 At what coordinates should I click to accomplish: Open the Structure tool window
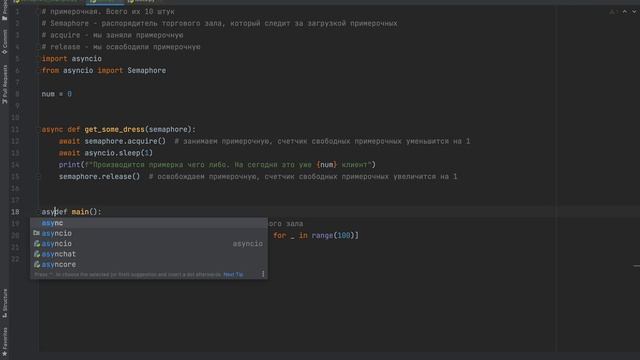pyautogui.click(x=4, y=304)
